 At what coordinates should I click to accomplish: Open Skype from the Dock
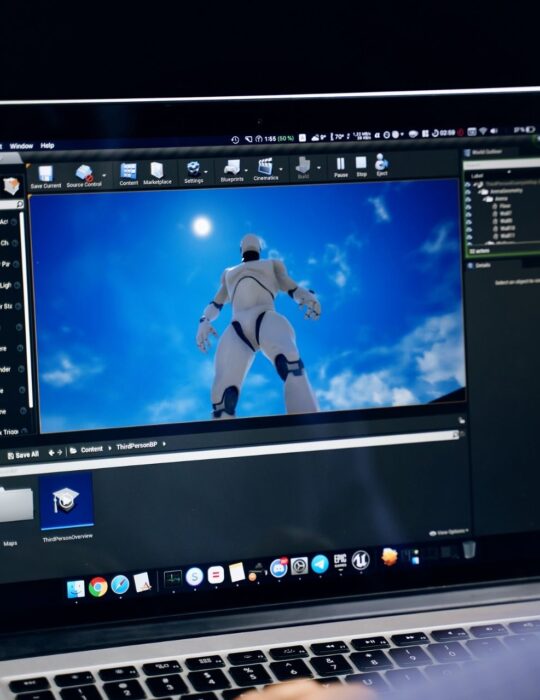click(194, 577)
